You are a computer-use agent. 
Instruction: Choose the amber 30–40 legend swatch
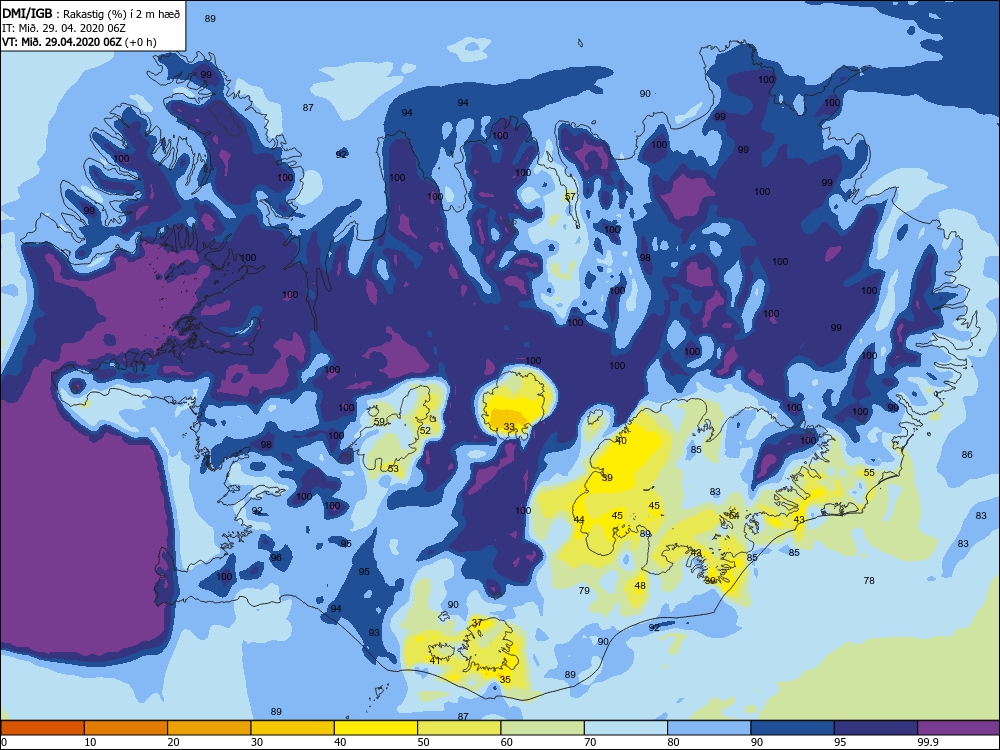[x=293, y=728]
